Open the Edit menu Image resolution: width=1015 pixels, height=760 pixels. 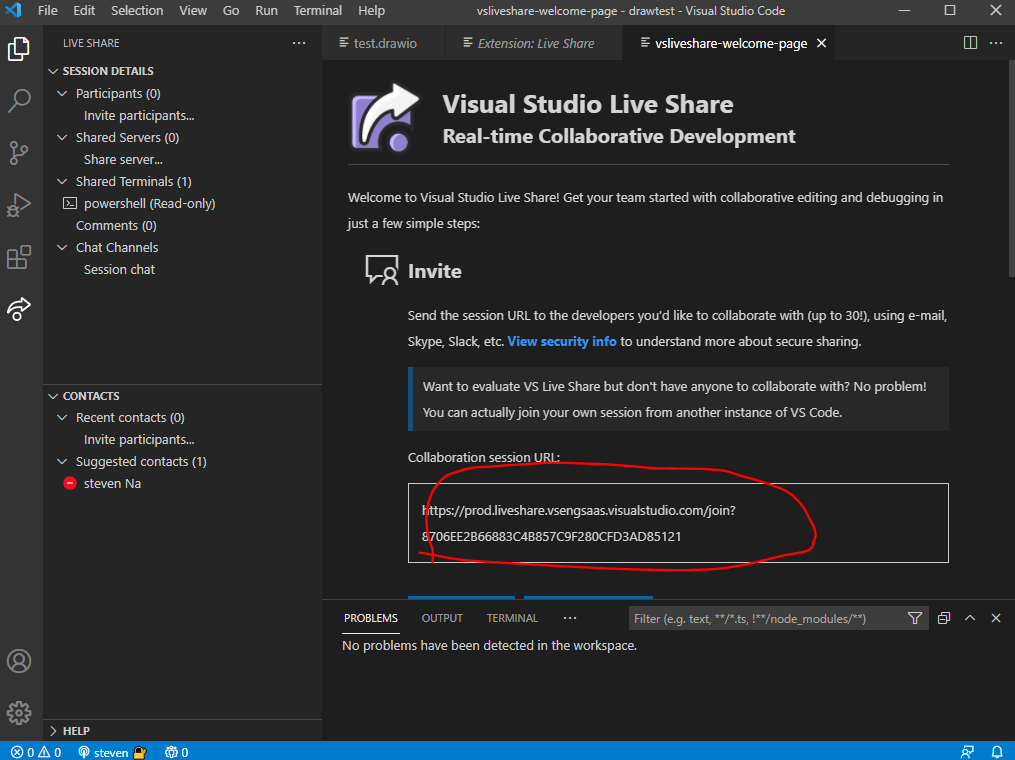click(x=84, y=10)
